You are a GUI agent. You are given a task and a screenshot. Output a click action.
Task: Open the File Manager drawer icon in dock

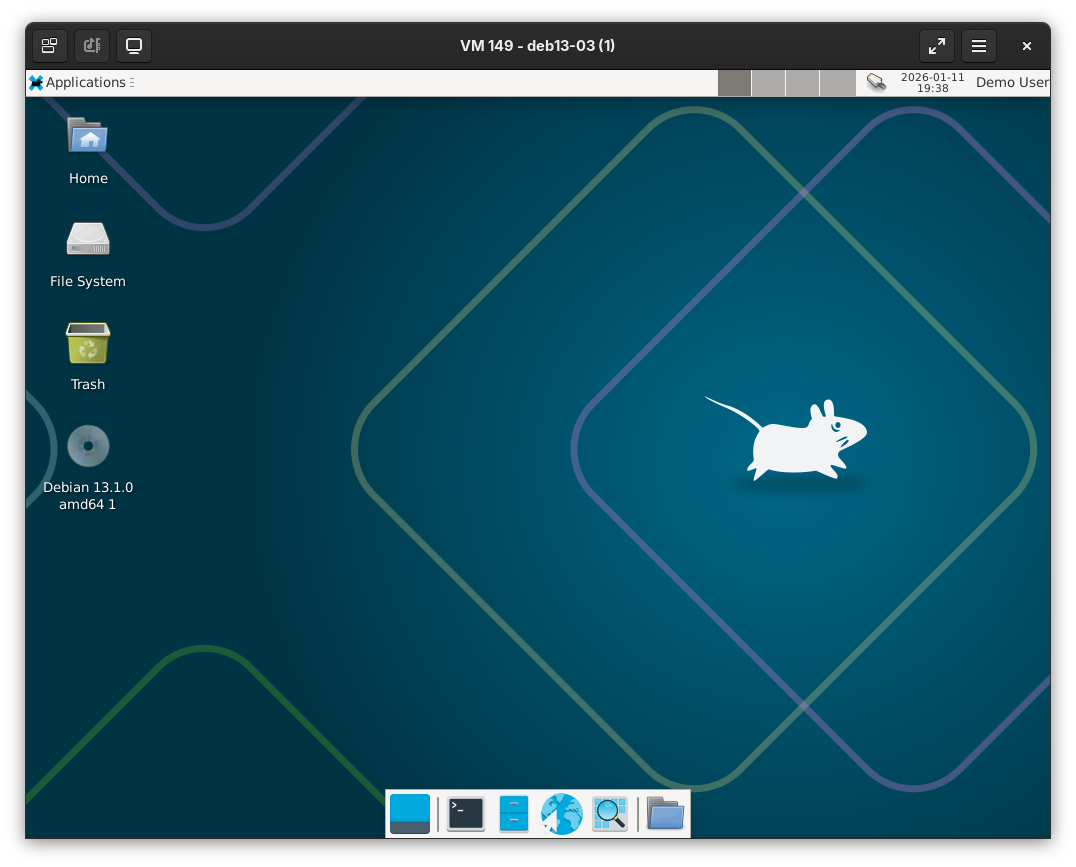(x=514, y=814)
